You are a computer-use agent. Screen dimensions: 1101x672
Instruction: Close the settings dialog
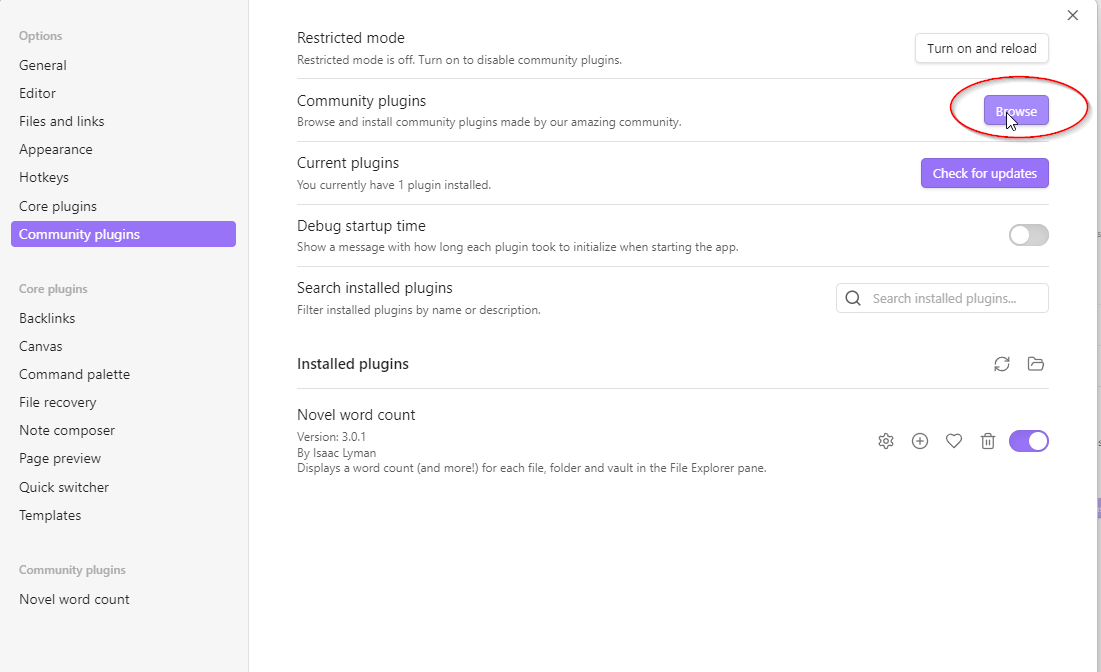[x=1073, y=15]
